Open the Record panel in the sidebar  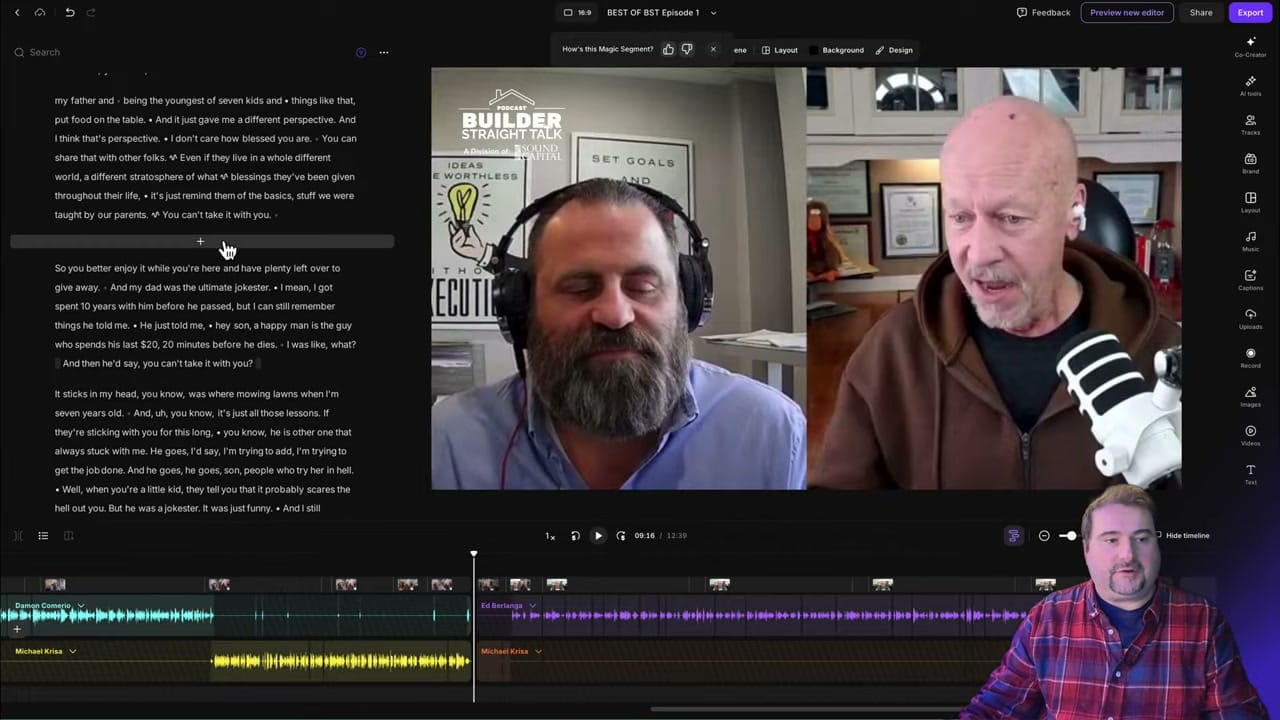(1250, 358)
